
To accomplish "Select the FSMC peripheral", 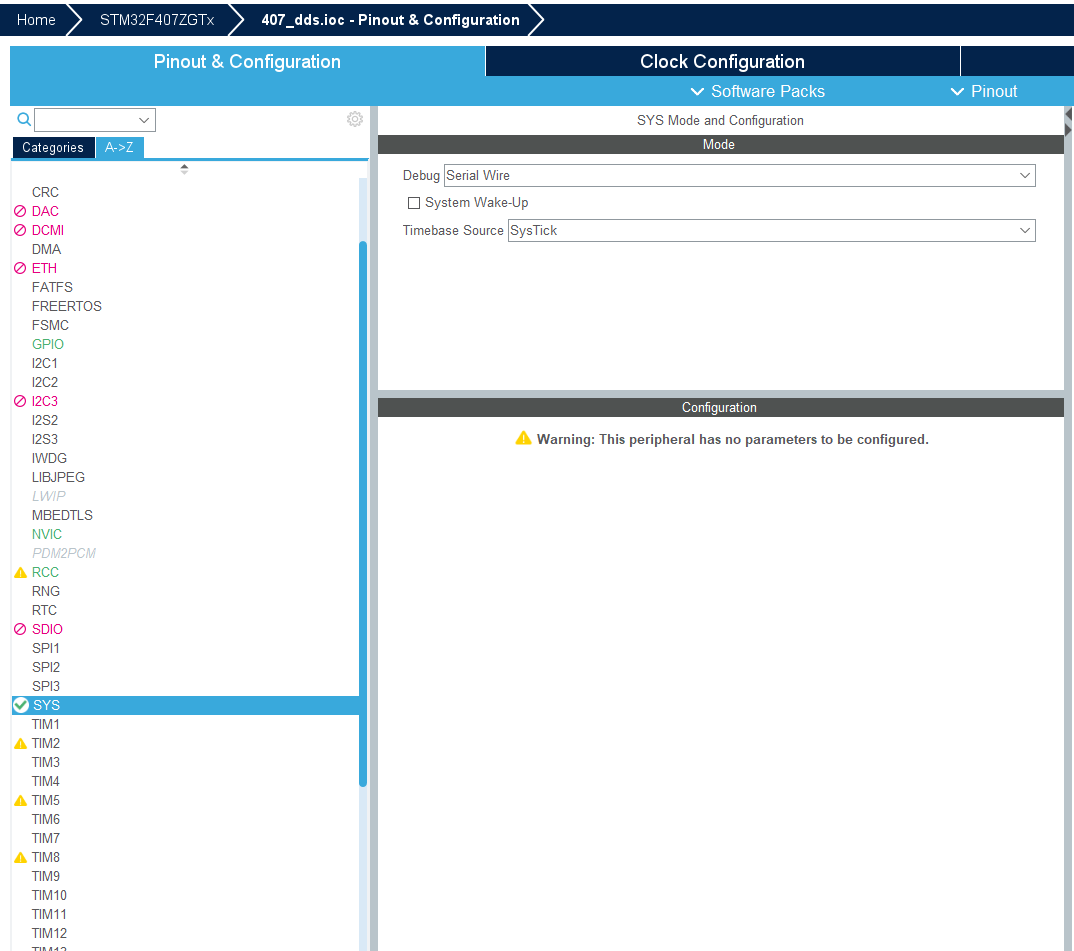I will (50, 325).
